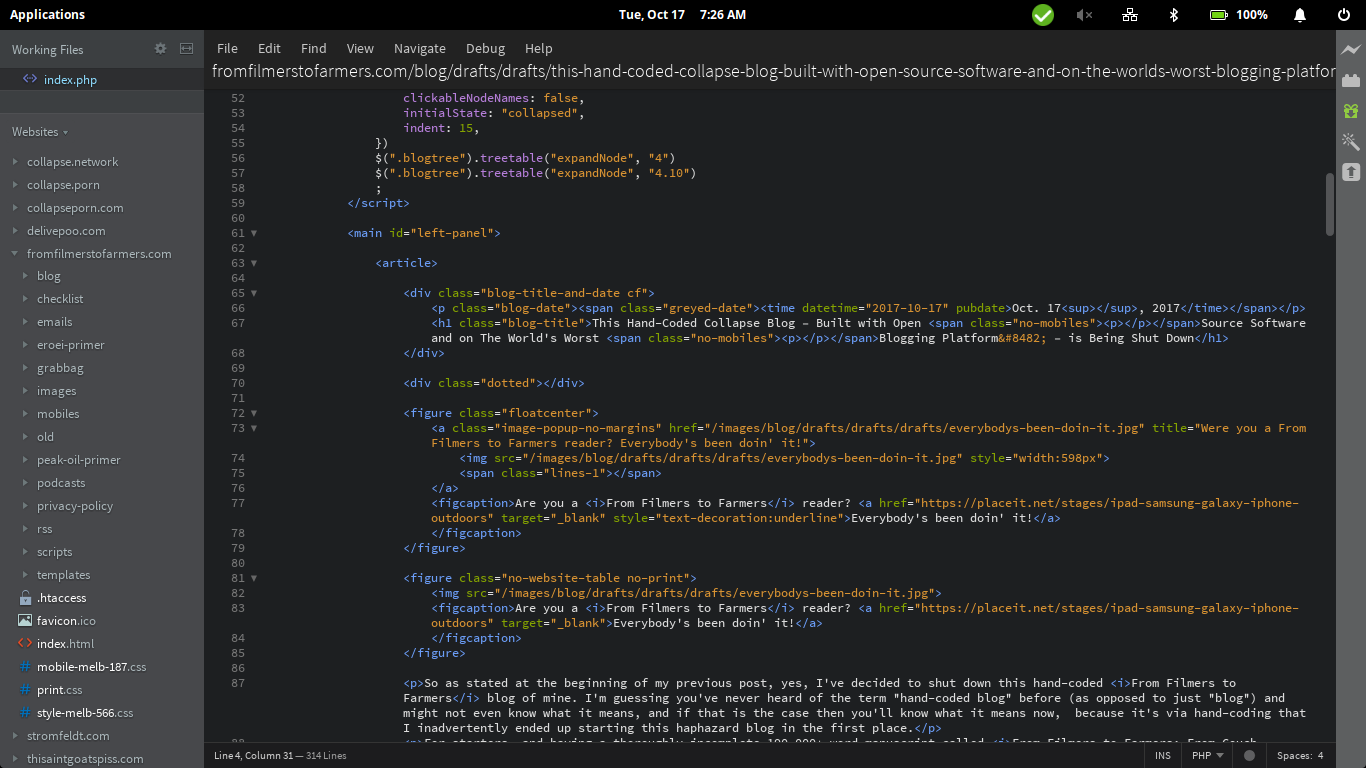Screen dimensions: 1366x768
Task: Toggle INS insert/overwrite mode
Action: [1163, 755]
